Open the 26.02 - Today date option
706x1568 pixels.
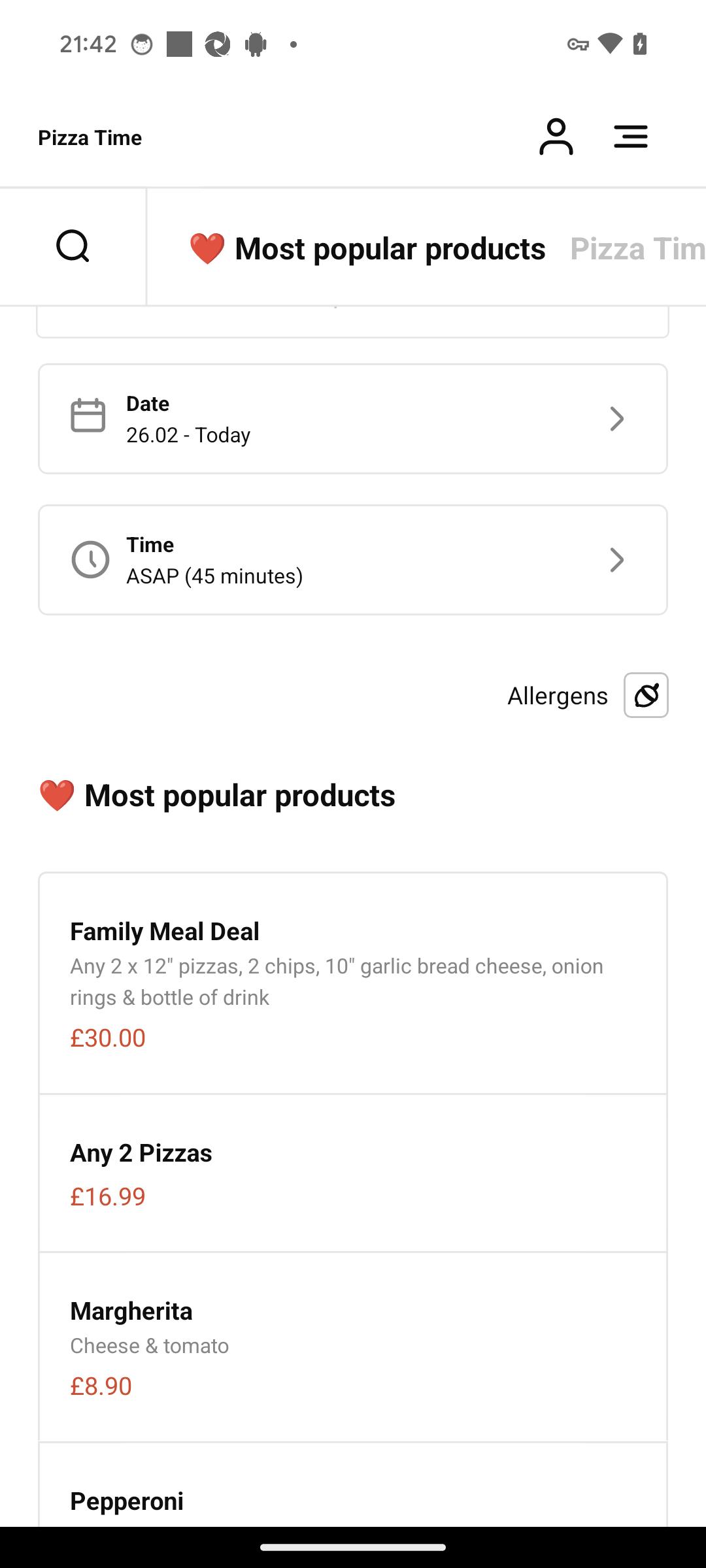pyautogui.click(x=188, y=435)
